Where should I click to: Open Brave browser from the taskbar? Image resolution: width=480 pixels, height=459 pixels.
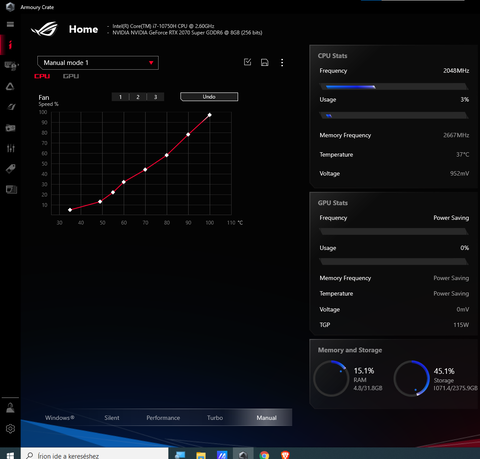click(x=285, y=455)
